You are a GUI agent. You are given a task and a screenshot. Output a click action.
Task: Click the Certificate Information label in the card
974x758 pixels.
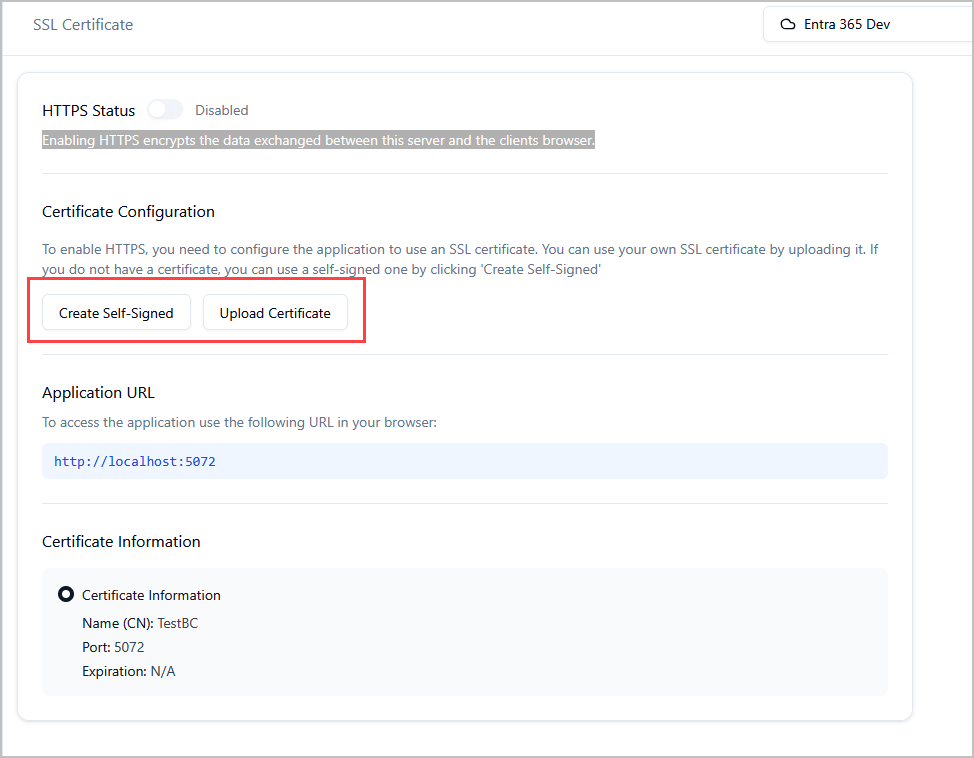(x=151, y=595)
